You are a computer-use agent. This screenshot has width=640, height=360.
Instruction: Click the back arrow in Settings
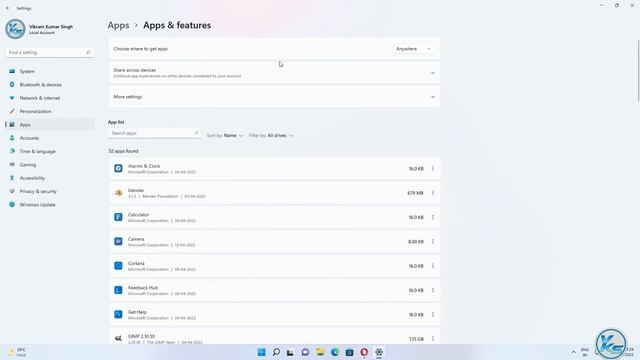coord(7,8)
